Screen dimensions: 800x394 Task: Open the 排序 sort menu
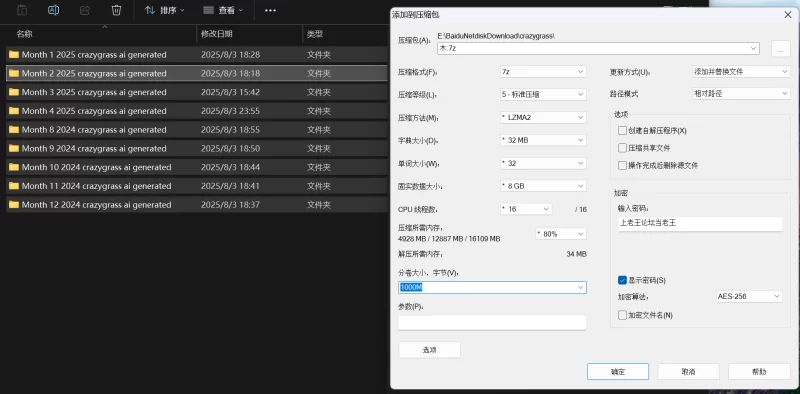164,10
